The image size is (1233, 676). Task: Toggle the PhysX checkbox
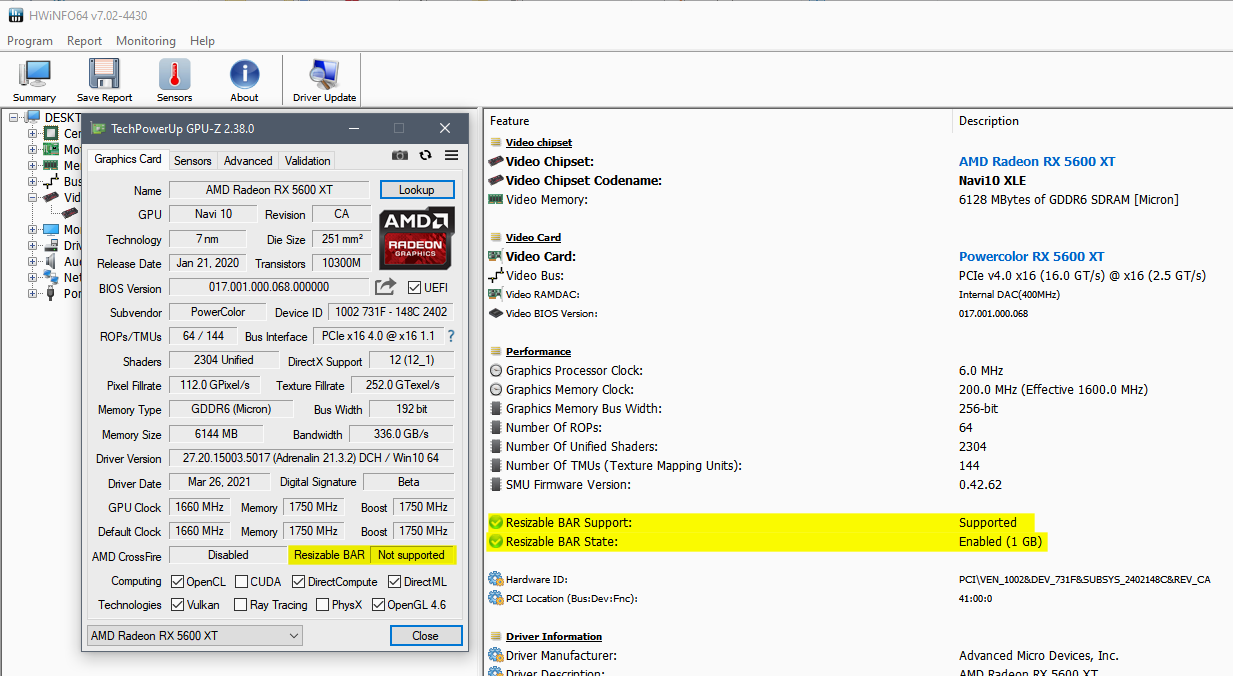(322, 604)
